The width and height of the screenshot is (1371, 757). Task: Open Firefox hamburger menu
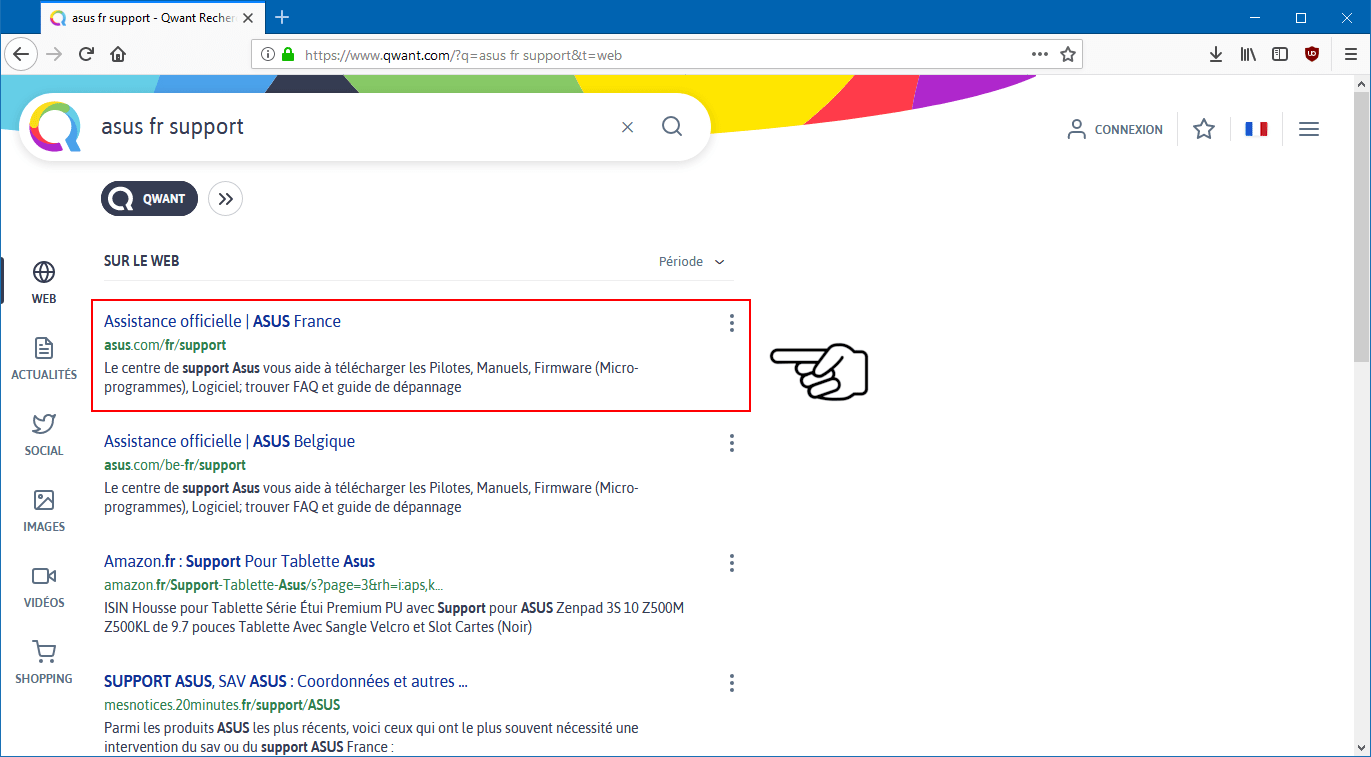[x=1351, y=54]
